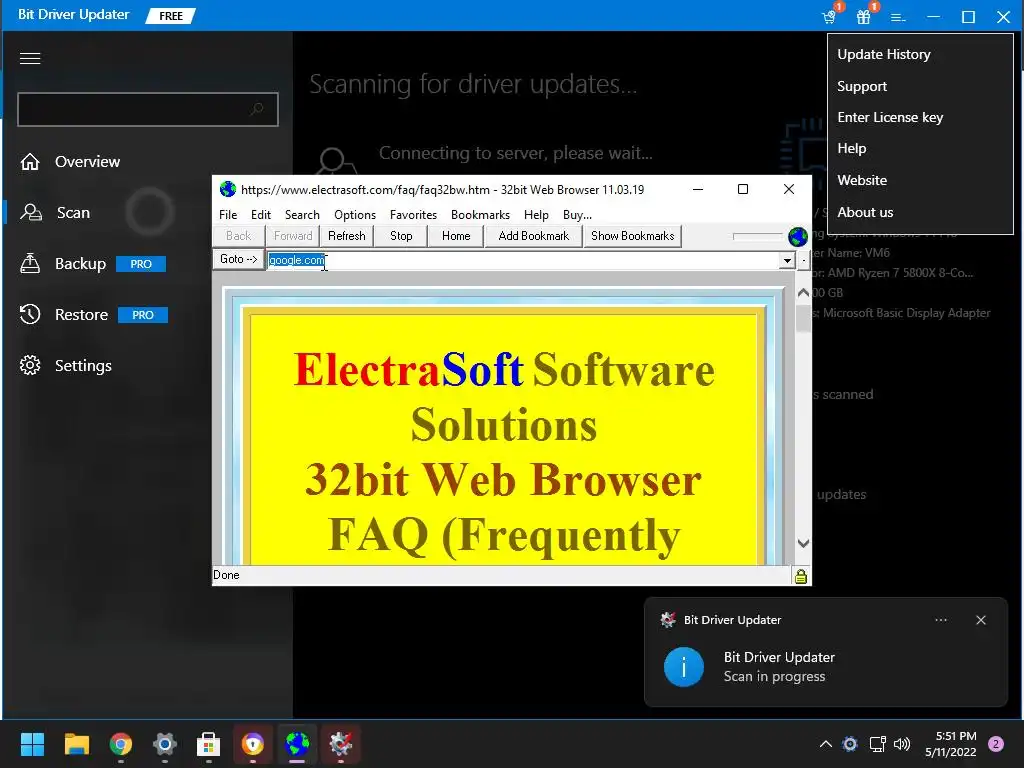The width and height of the screenshot is (1024, 768).
Task: Open the browser Options menu
Action: [355, 215]
